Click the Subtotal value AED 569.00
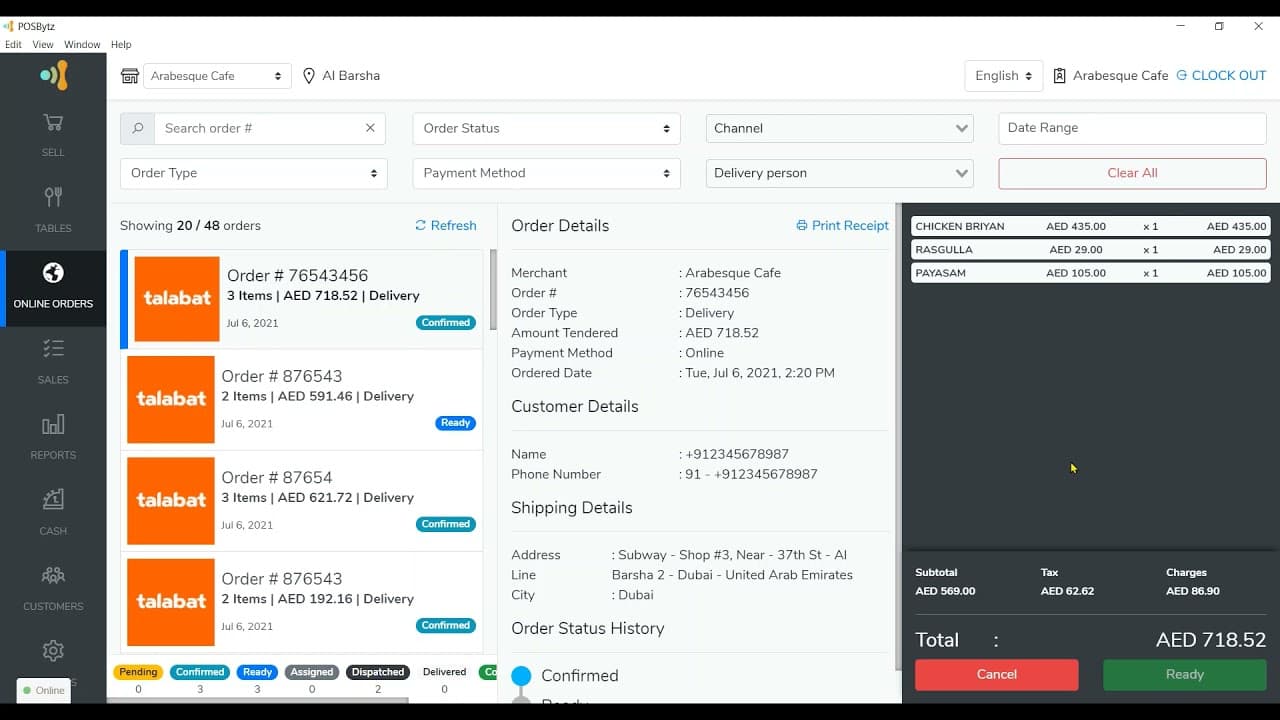The height and width of the screenshot is (720, 1280). point(945,591)
